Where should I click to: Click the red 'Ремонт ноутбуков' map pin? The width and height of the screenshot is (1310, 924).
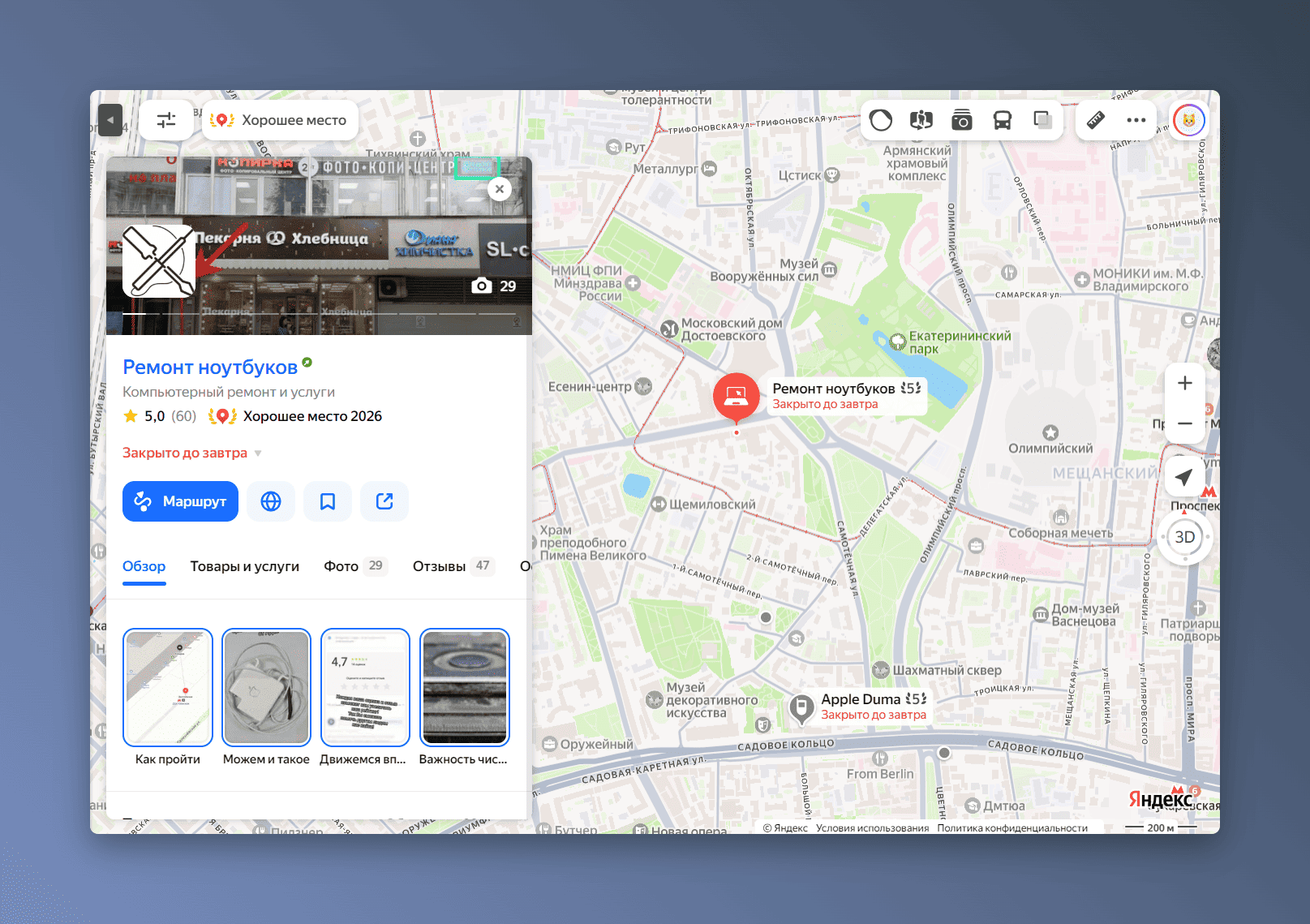(737, 398)
